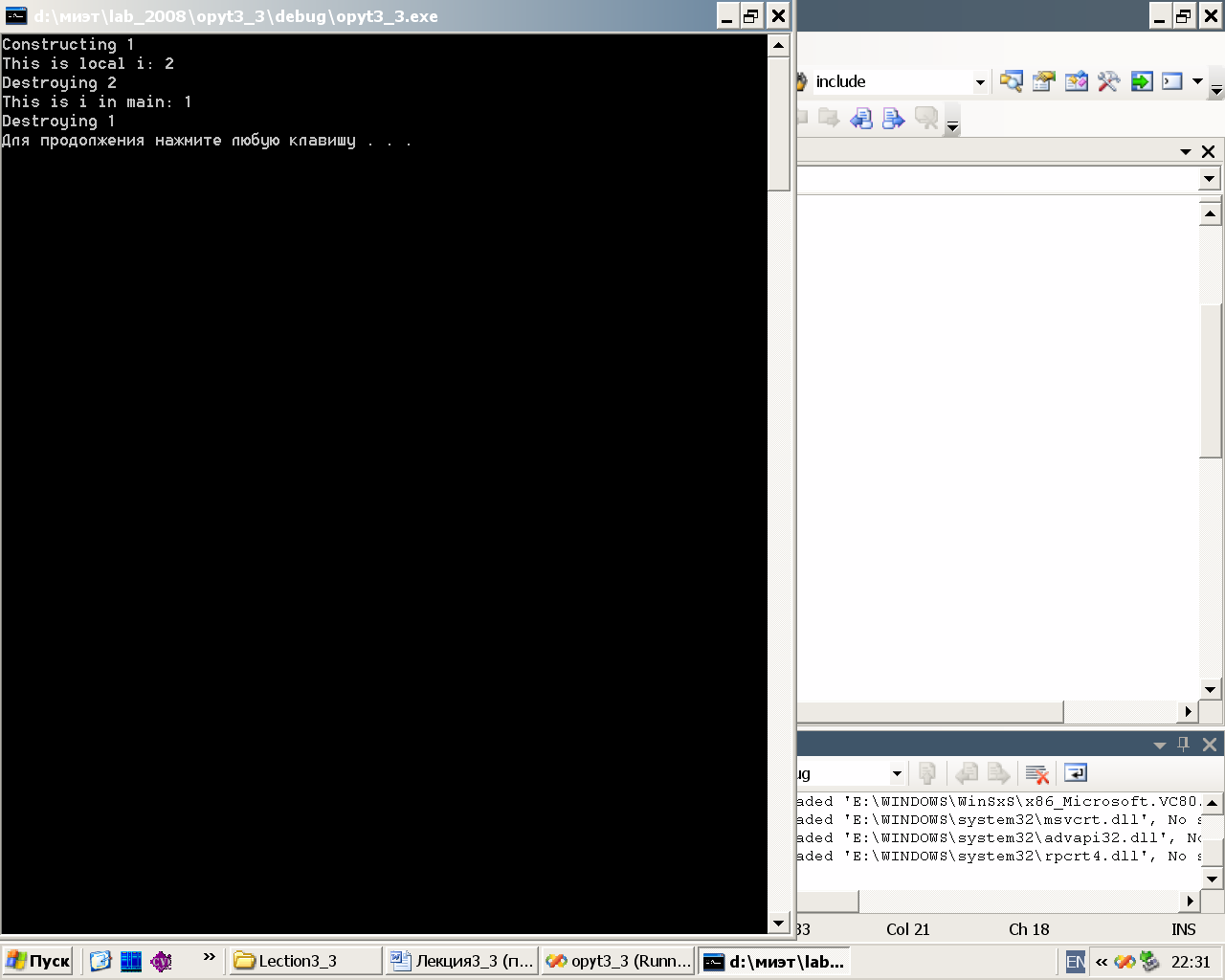Click the console window's scroll up arrow
1225x980 pixels.
[779, 45]
